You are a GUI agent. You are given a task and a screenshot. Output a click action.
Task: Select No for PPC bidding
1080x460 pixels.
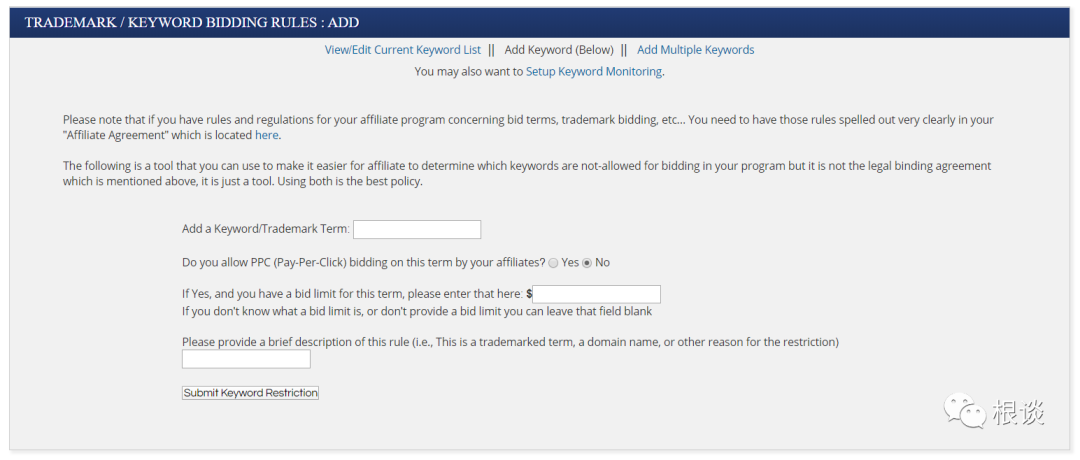tap(587, 263)
